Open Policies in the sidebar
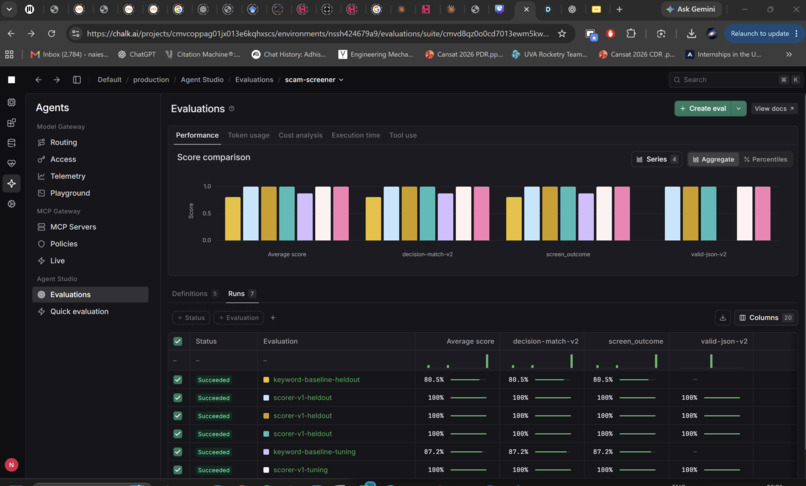Viewport: 806px width, 486px height. 64,244
